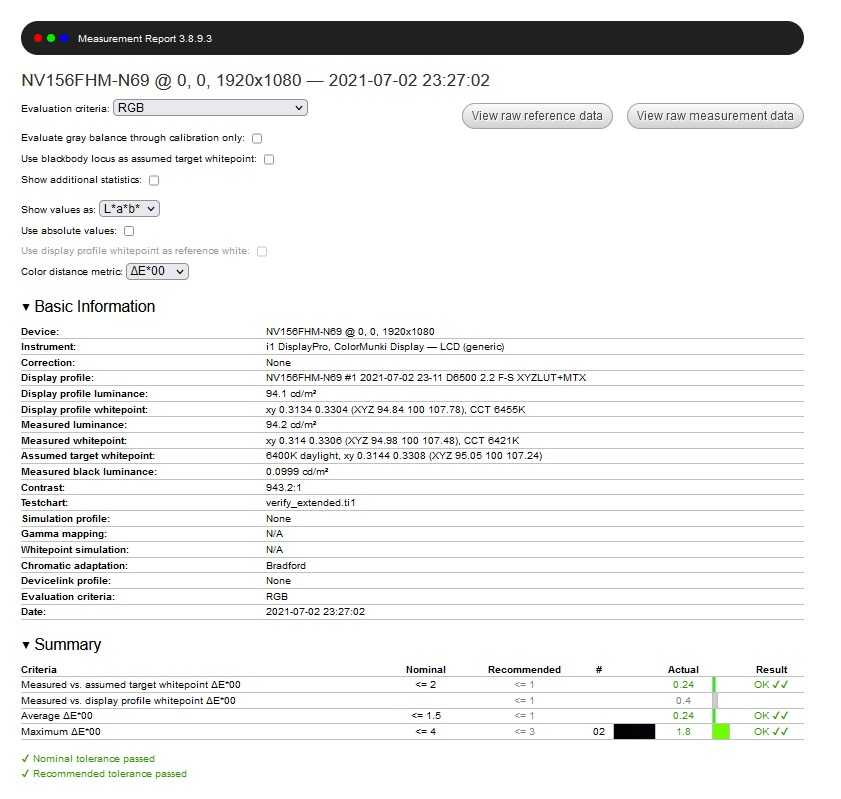Screen dimensions: 841x799
Task: Open the Show values as L*a*b* dropdown
Action: tap(130, 209)
